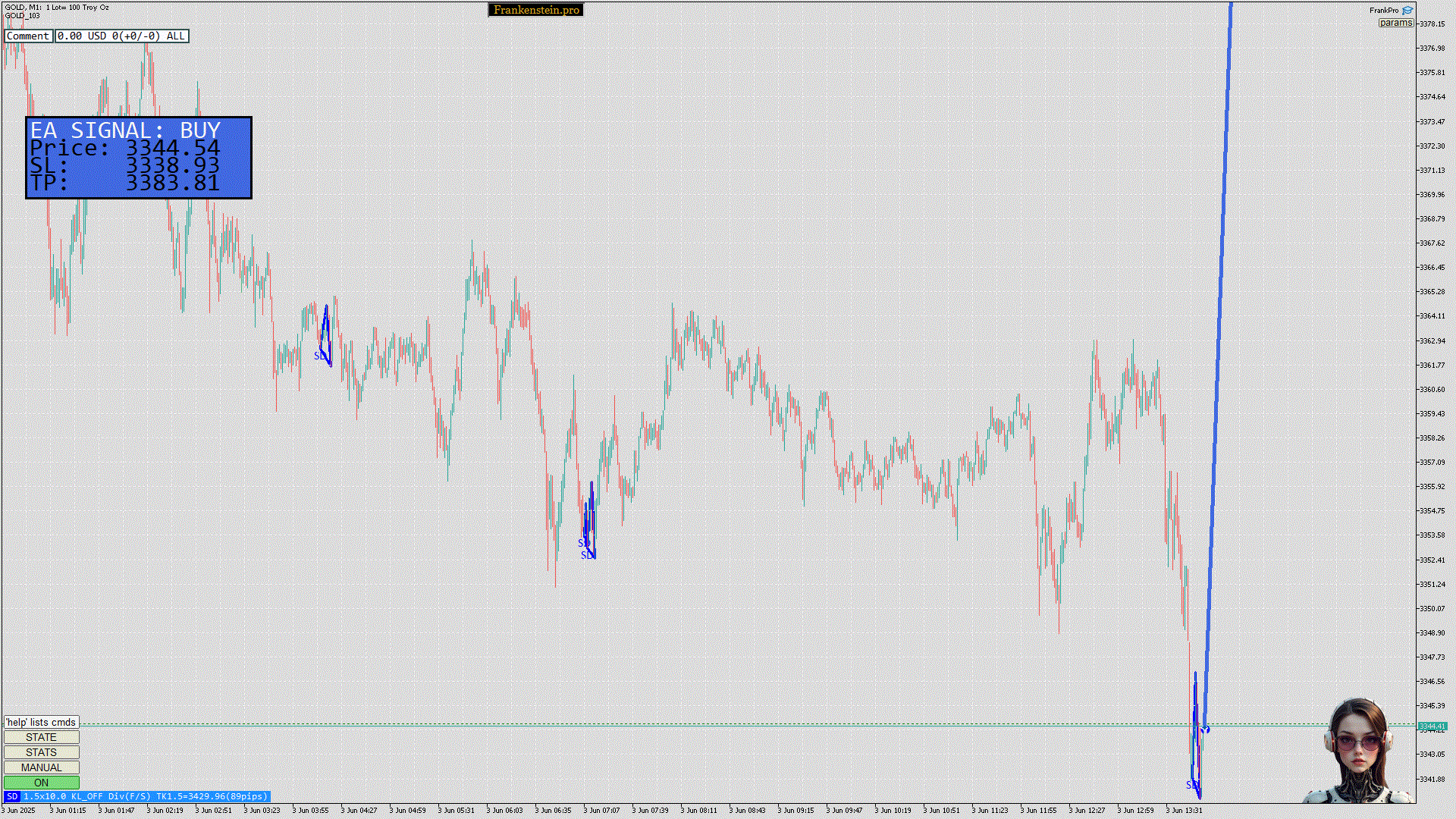This screenshot has width=1456, height=819.
Task: Open the params button
Action: pos(1395,23)
